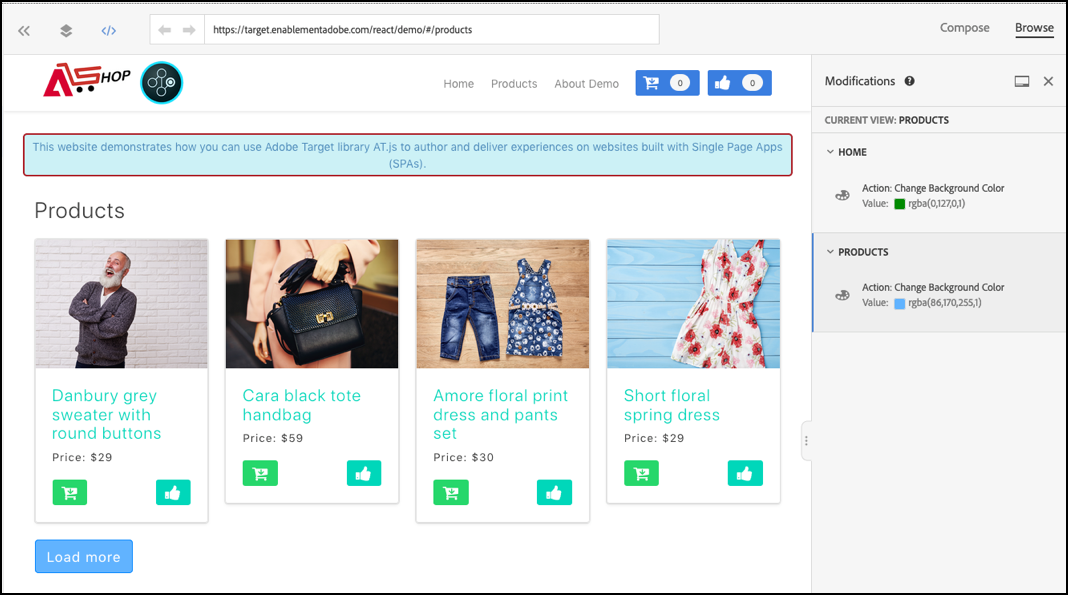
Task: Add Short floral spring dress to cart
Action: (x=642, y=473)
